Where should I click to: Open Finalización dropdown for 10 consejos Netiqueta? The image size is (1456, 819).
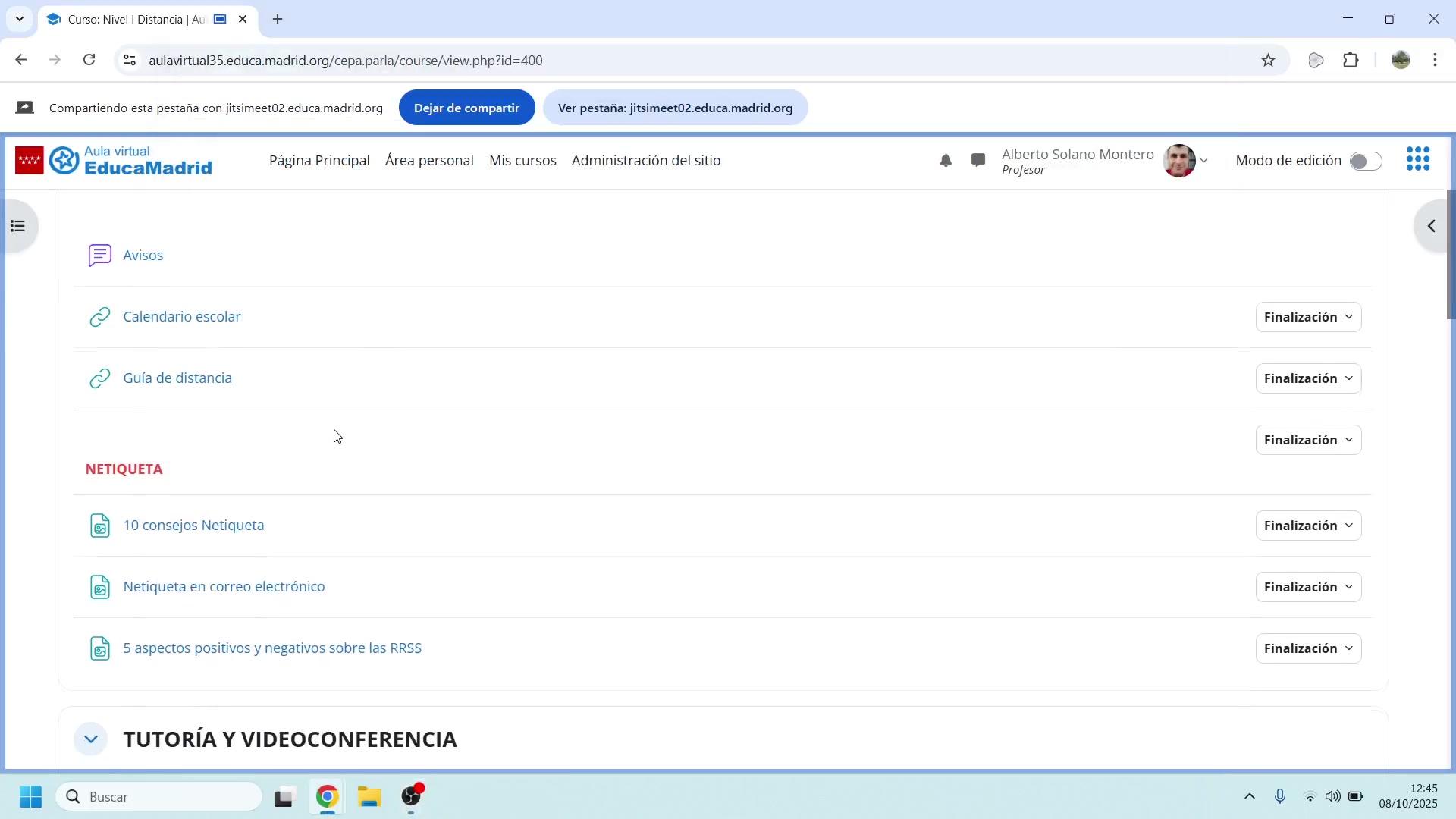(1308, 526)
